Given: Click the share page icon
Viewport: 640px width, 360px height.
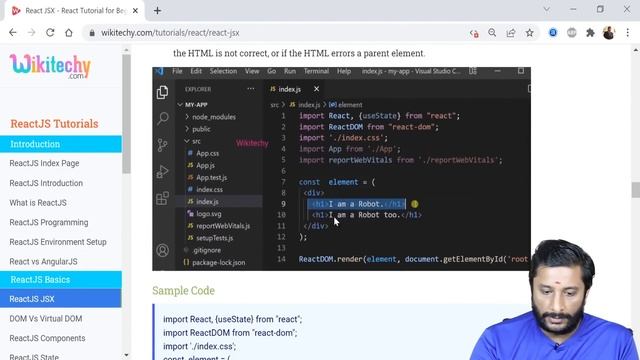Looking at the screenshot, I should 511,33.
